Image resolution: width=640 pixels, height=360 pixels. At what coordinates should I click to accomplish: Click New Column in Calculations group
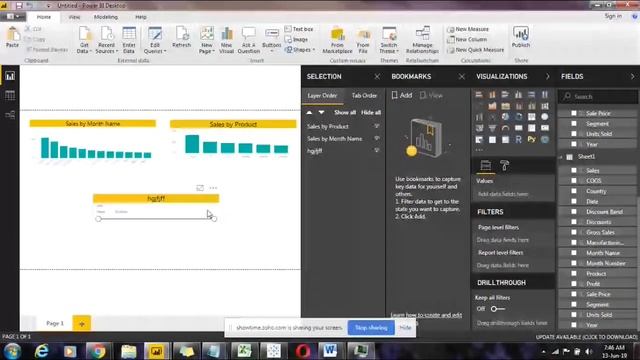(467, 40)
